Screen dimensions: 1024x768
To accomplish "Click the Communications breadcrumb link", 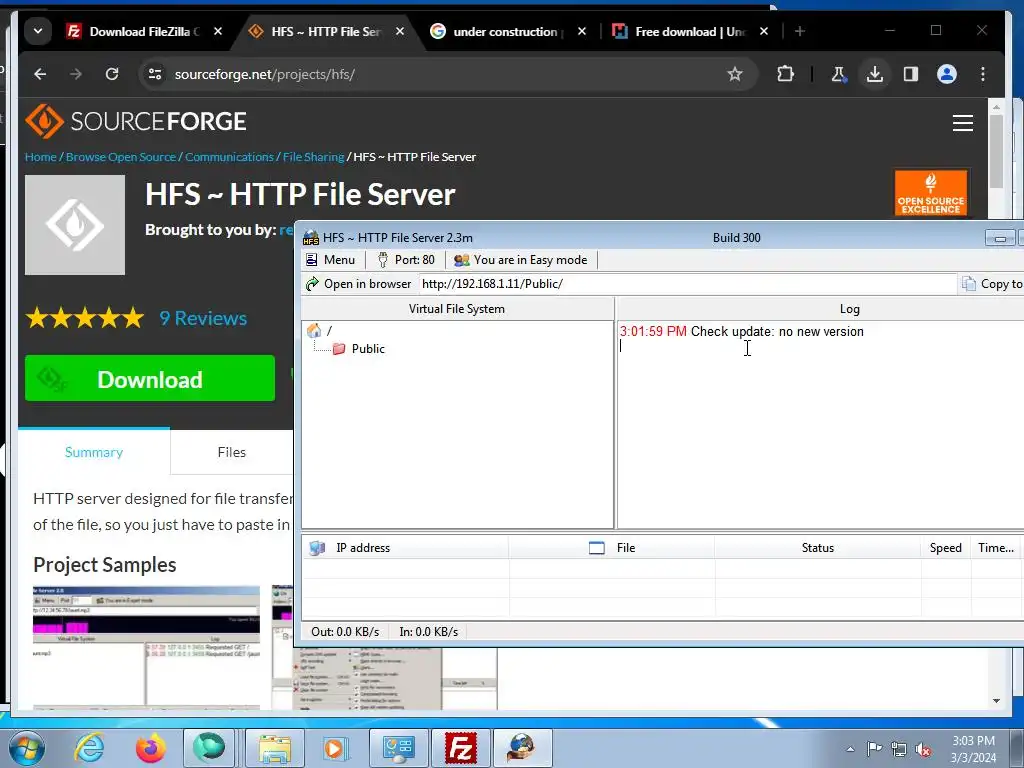I will 229,157.
